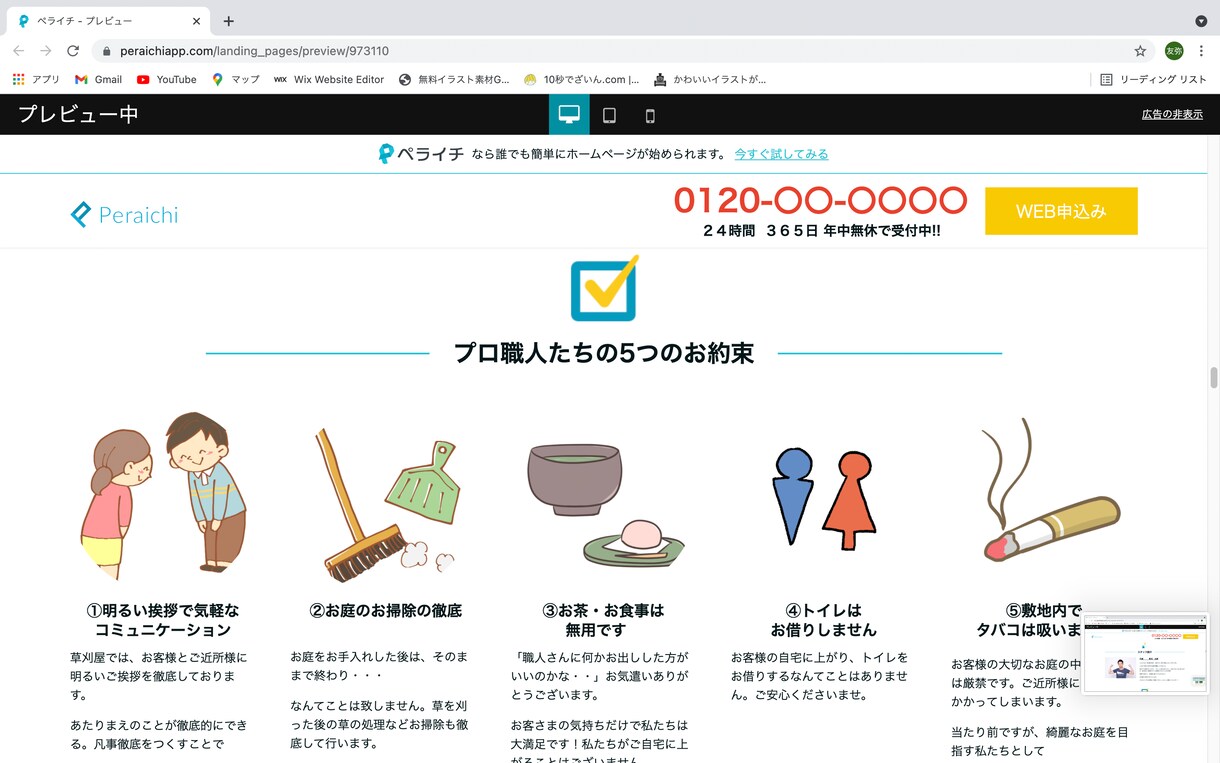Screen dimensions: 1220x763
Task: Close the ペライチ - プレビュー tab
Action: (196, 21)
